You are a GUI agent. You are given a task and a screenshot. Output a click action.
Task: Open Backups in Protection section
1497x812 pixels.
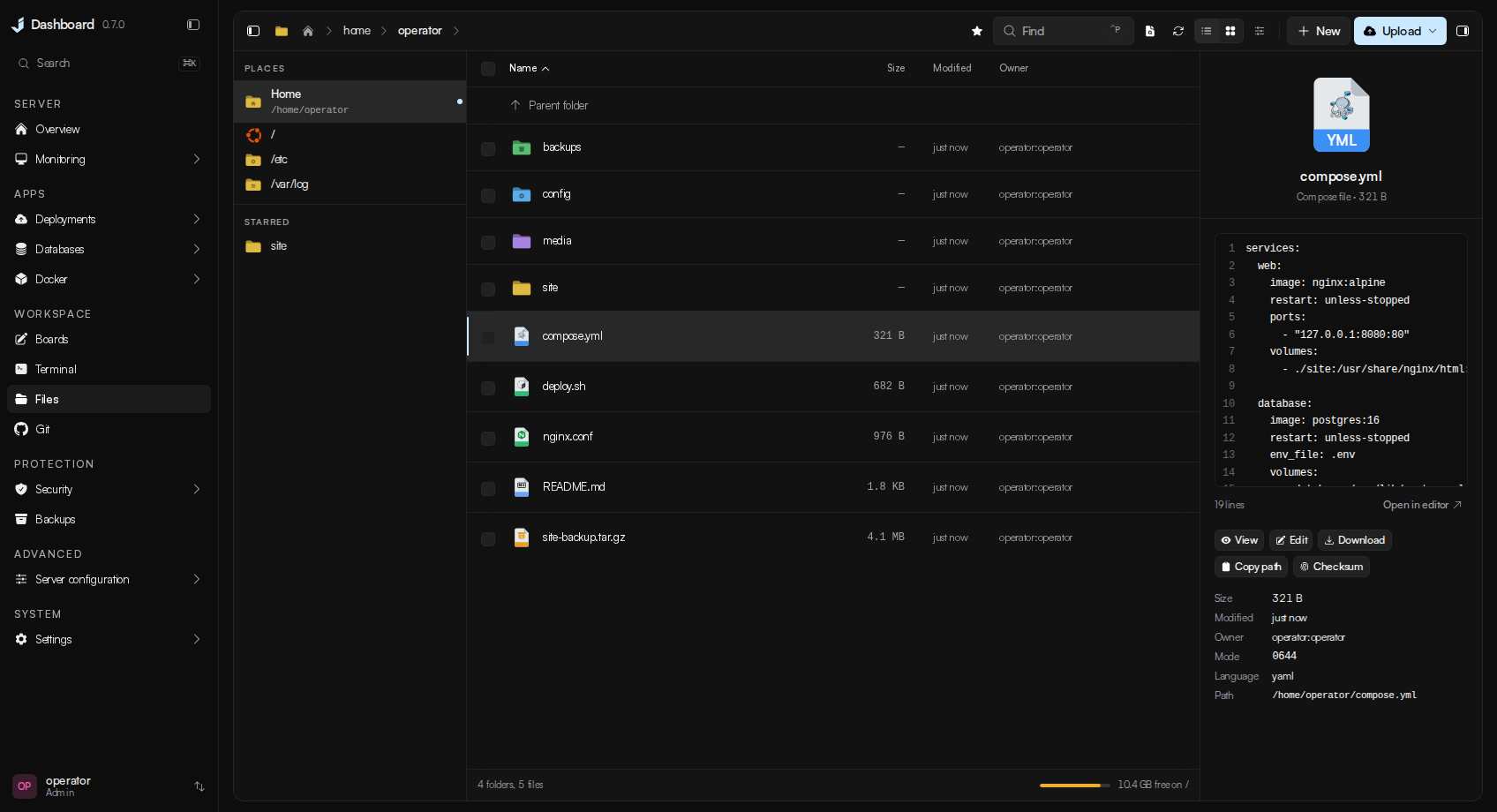click(x=109, y=519)
